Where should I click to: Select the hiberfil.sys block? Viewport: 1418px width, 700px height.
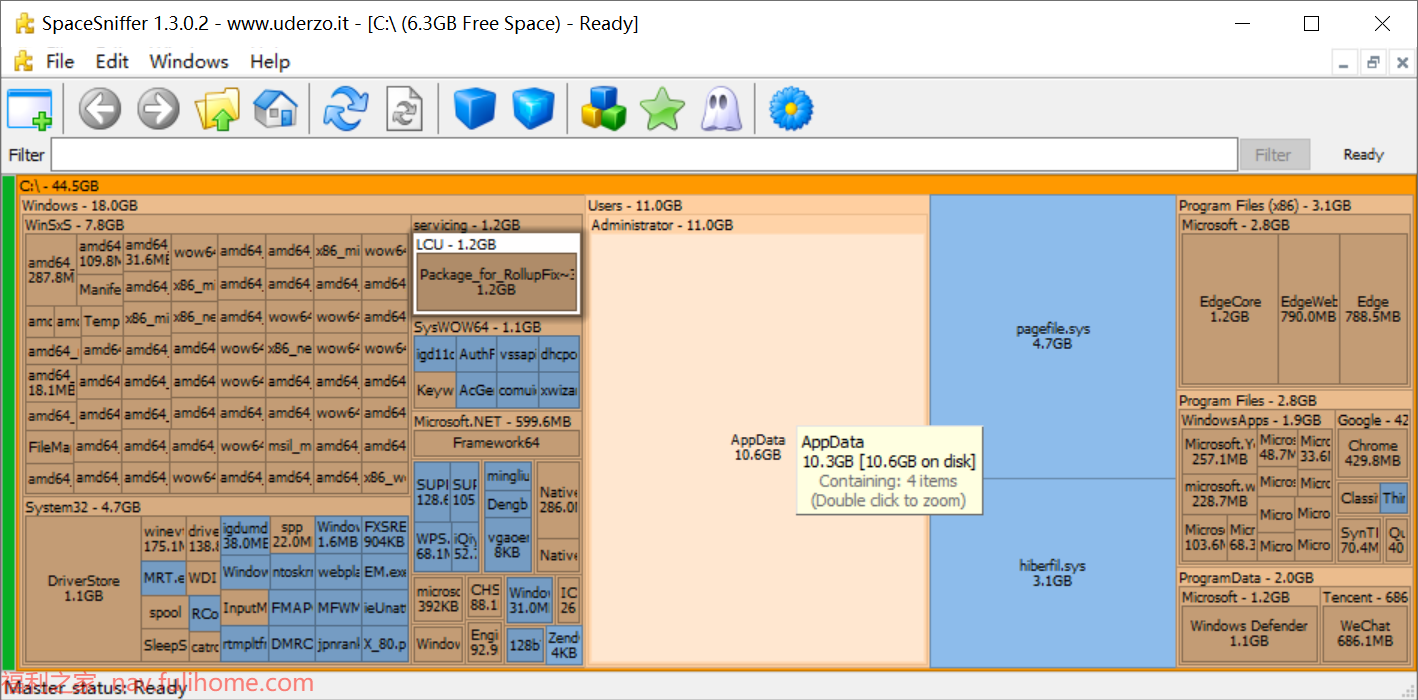[x=1052, y=573]
